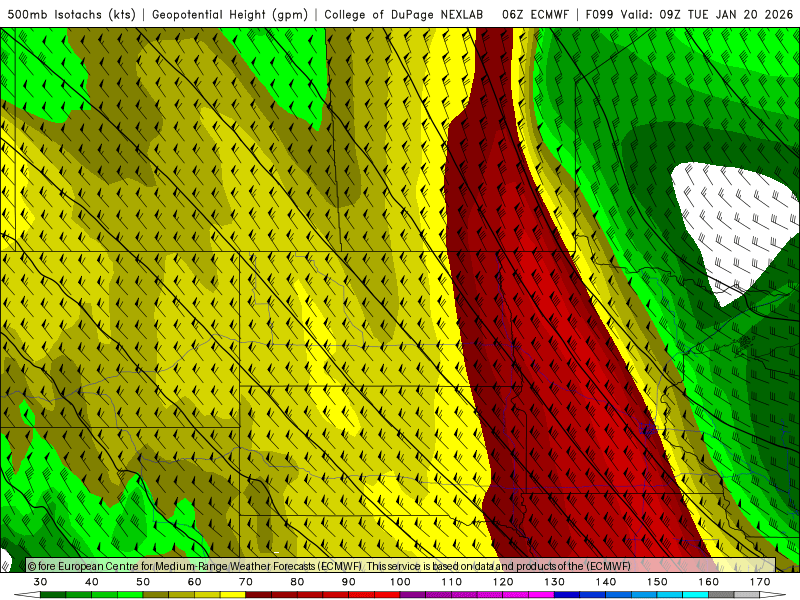Select the 'College of DuPage NEXLAB' header text
The width and height of the screenshot is (800, 600).
point(404,14)
